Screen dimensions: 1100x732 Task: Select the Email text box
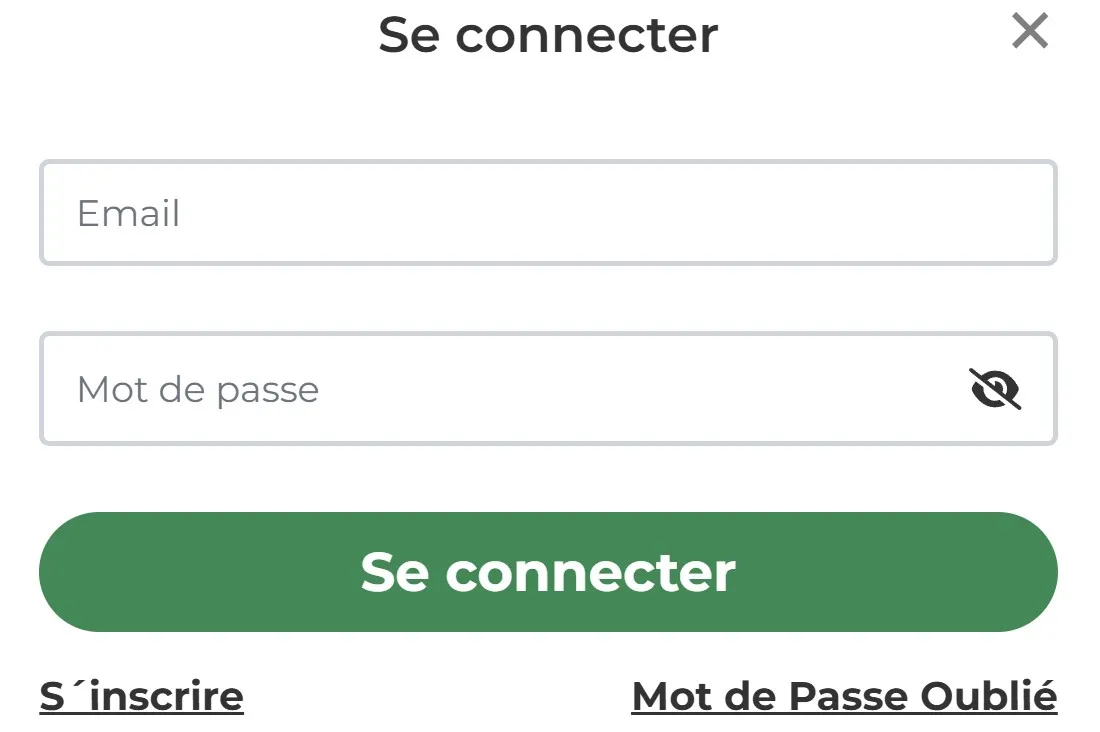click(x=548, y=213)
